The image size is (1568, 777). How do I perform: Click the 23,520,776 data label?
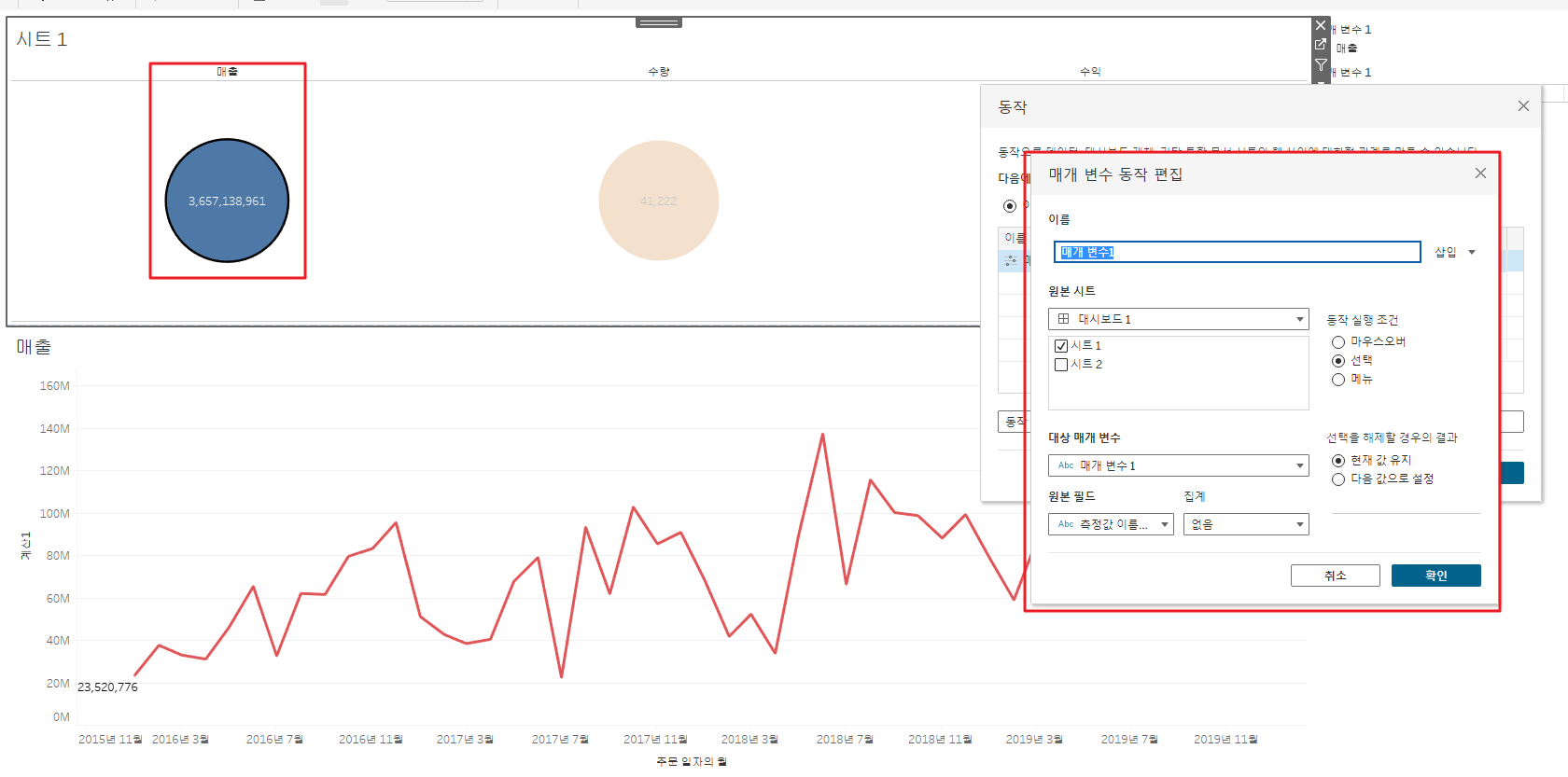tap(107, 687)
